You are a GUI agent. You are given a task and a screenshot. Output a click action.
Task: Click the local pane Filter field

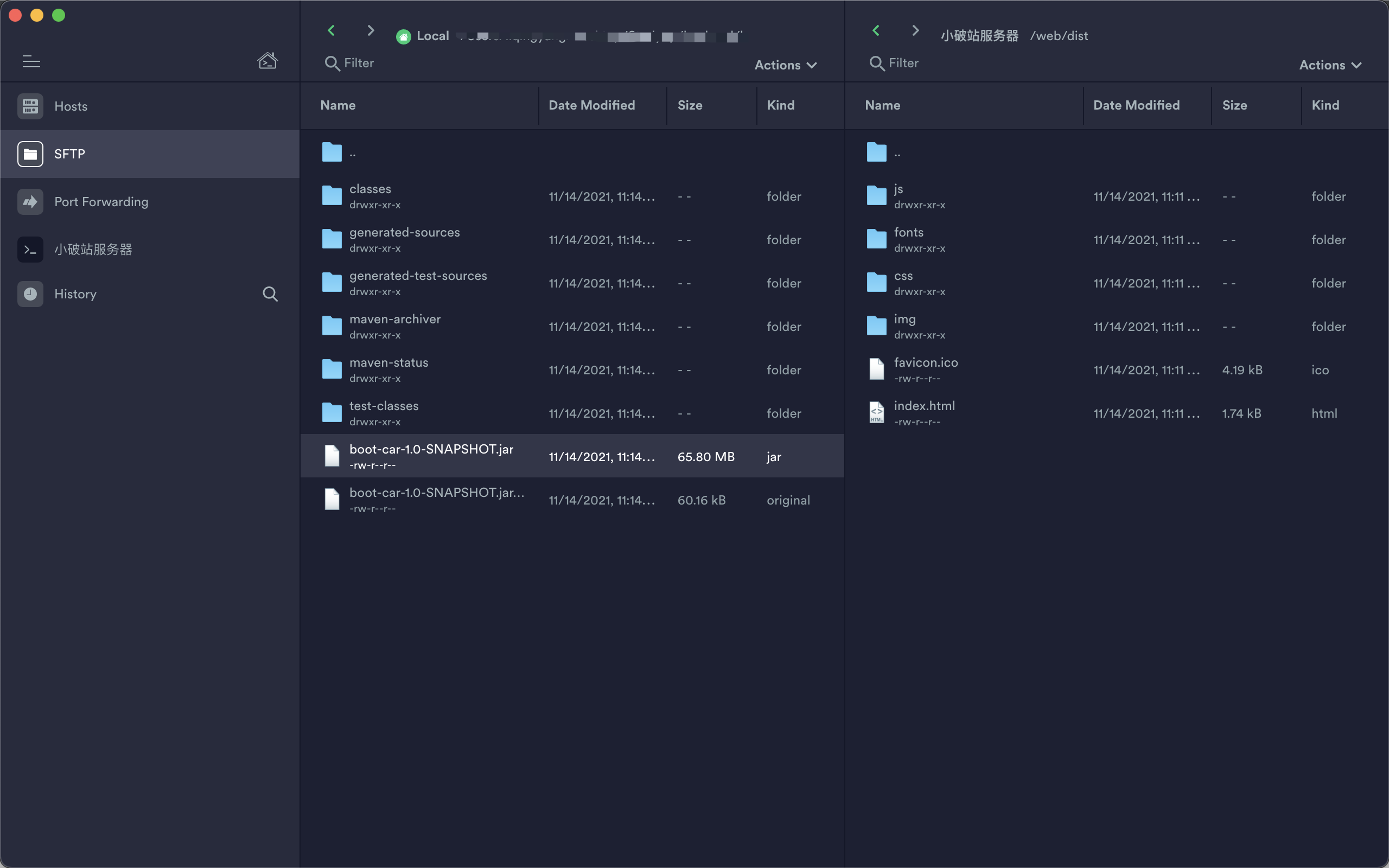[x=359, y=63]
